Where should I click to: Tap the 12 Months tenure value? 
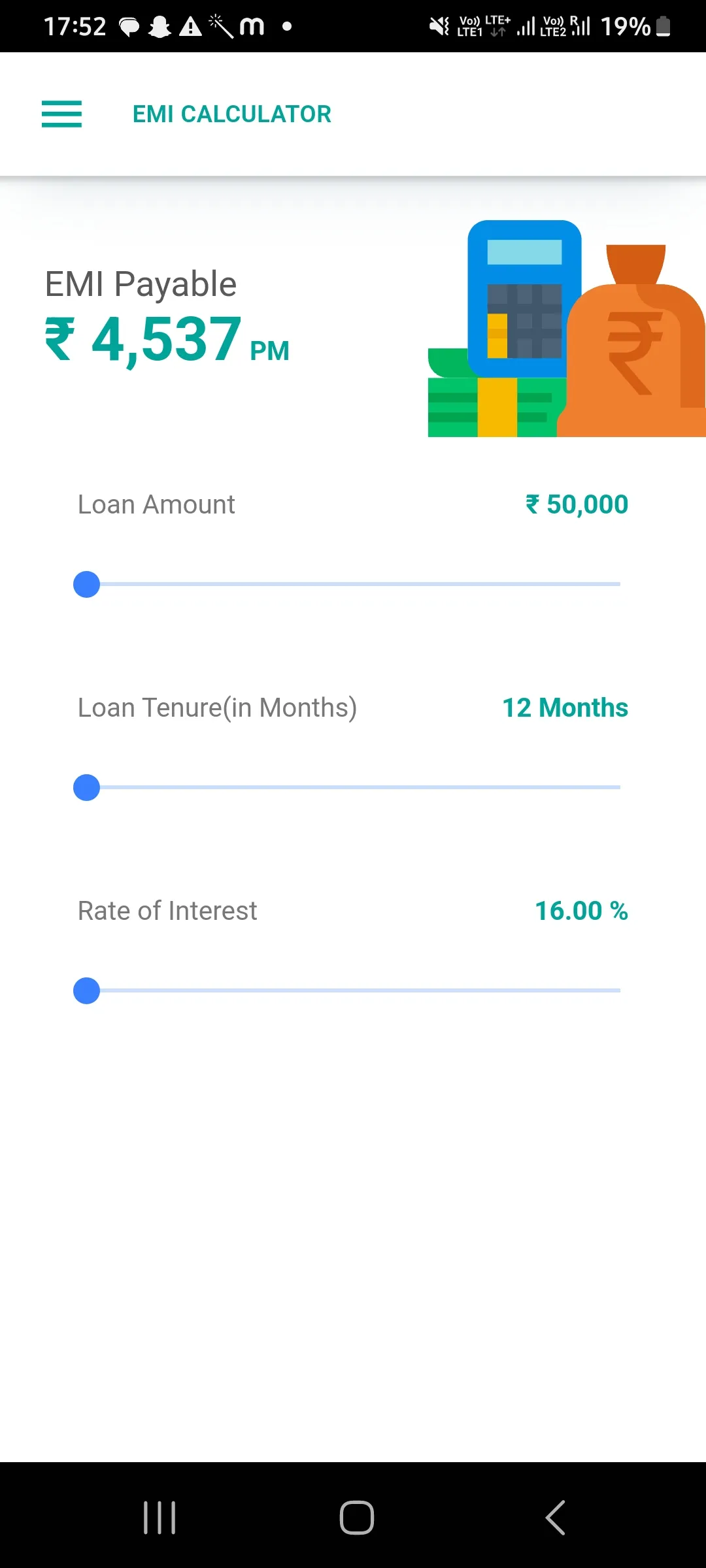(565, 708)
